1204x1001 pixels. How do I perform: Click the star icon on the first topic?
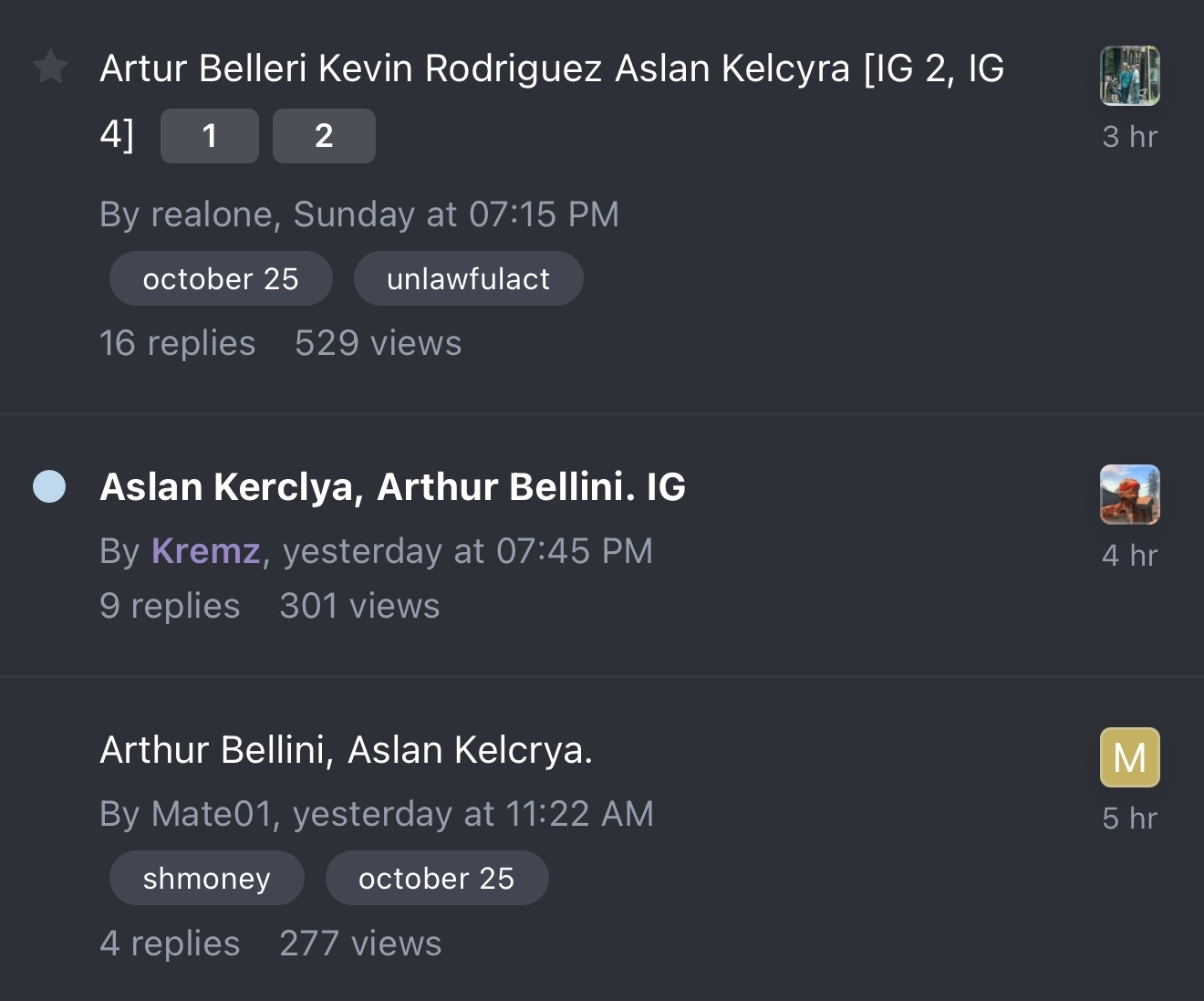[51, 68]
